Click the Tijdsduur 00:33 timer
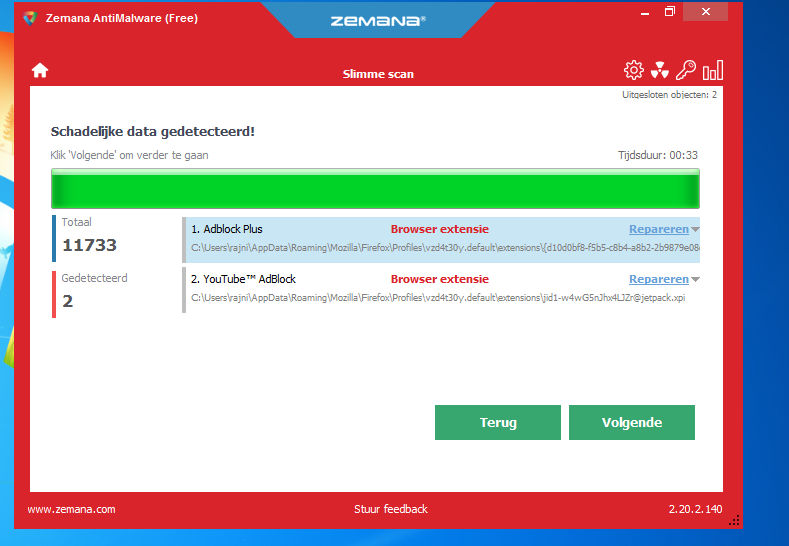Screen dimensions: 789x546 pos(658,155)
